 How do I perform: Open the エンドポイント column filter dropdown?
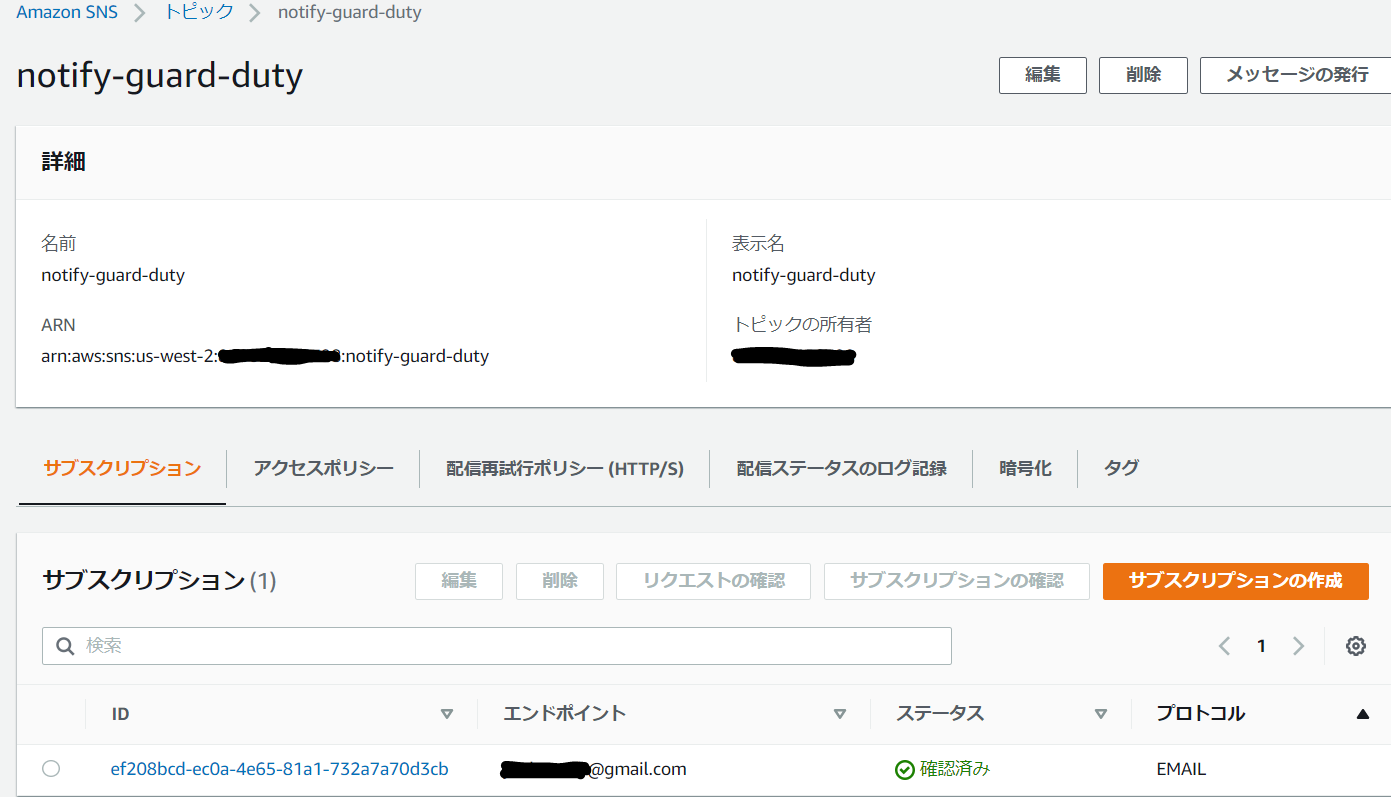coord(840,713)
